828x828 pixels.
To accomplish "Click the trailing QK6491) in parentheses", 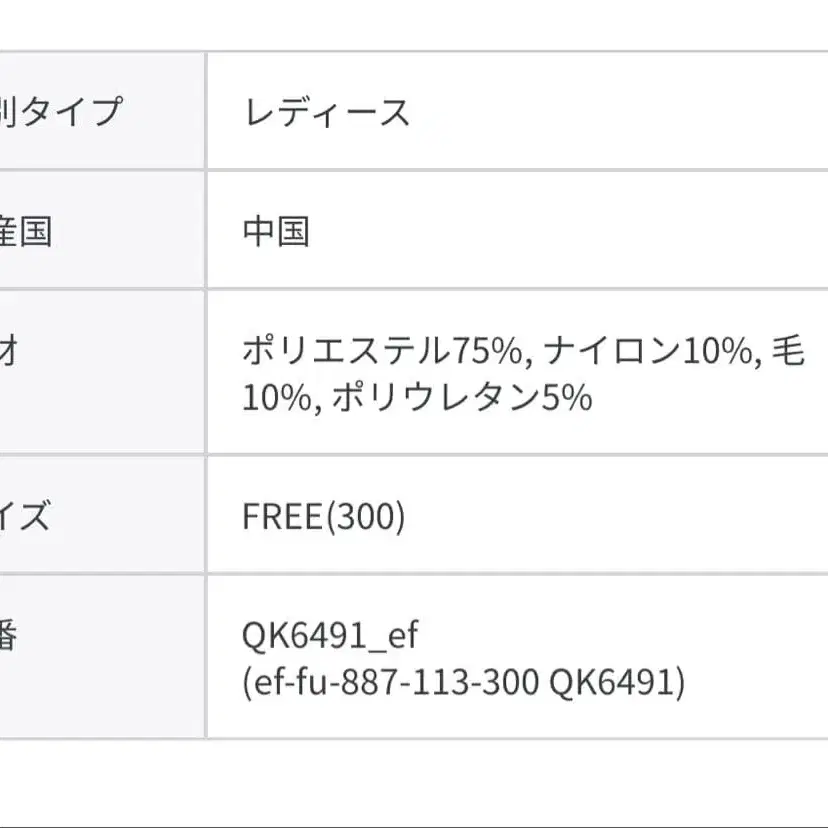I will click(x=617, y=684).
